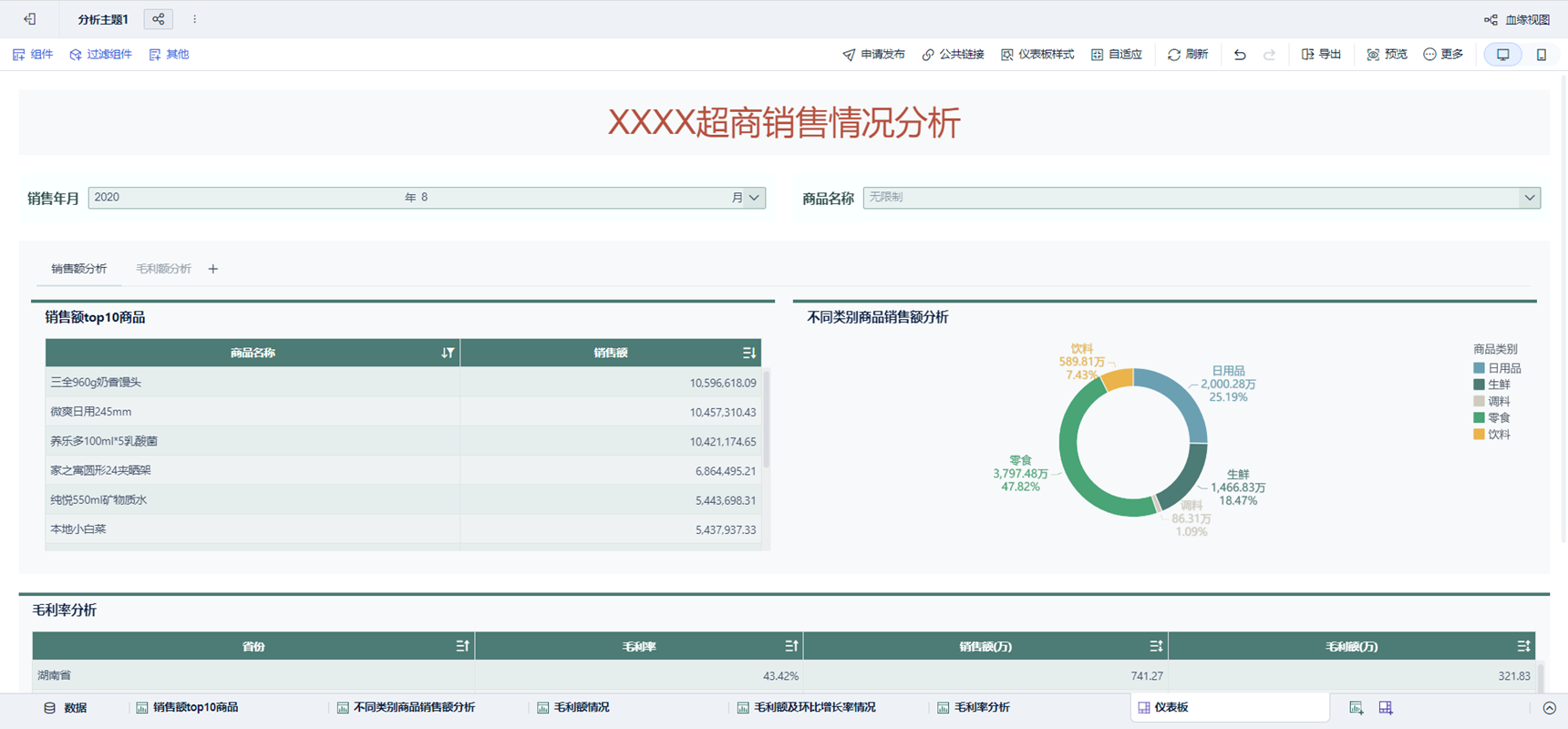Click the sales value 10,596,618.09
The width and height of the screenshot is (1568, 729).
coord(723,383)
